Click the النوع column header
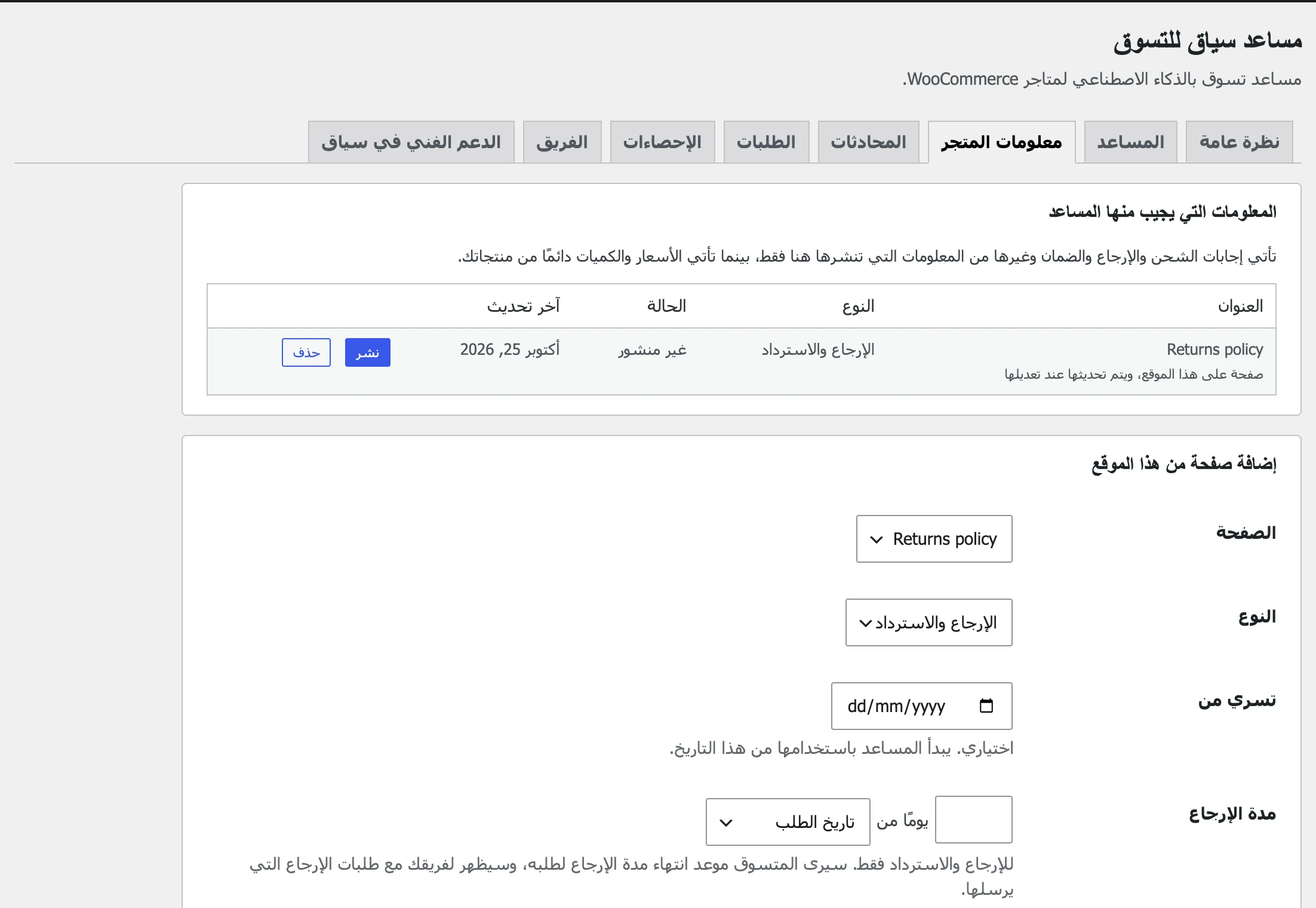1316x908 pixels. click(x=858, y=306)
